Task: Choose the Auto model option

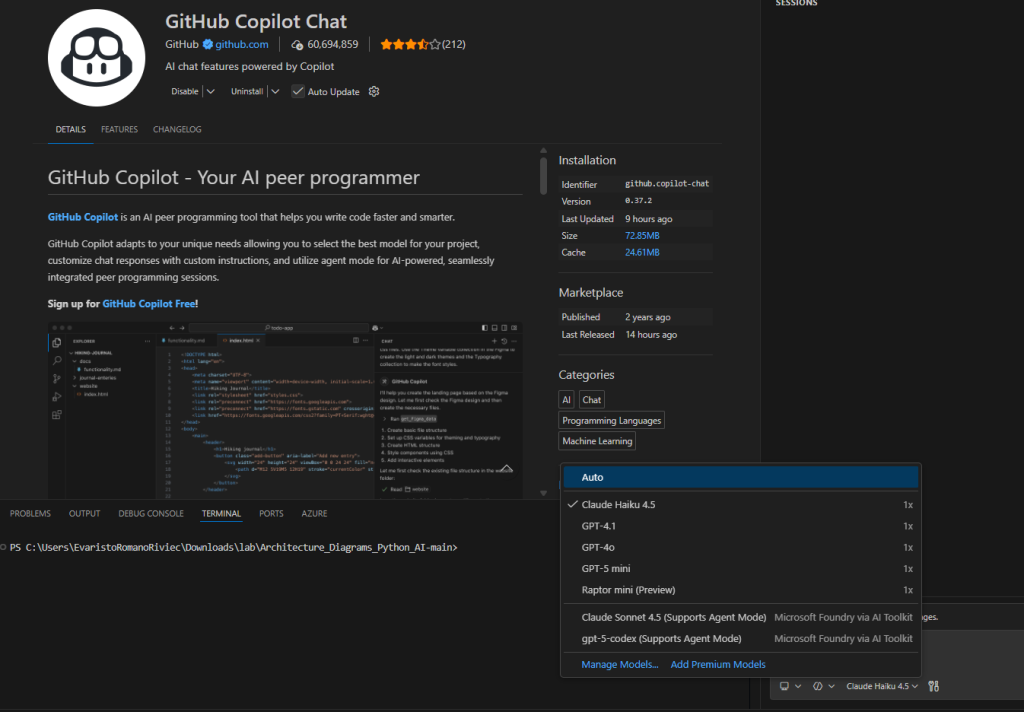Action: (592, 477)
